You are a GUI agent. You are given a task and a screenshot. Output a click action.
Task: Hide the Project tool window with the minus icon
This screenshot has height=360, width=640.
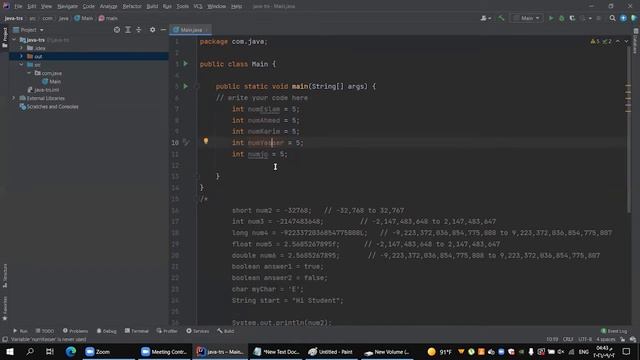[163, 30]
